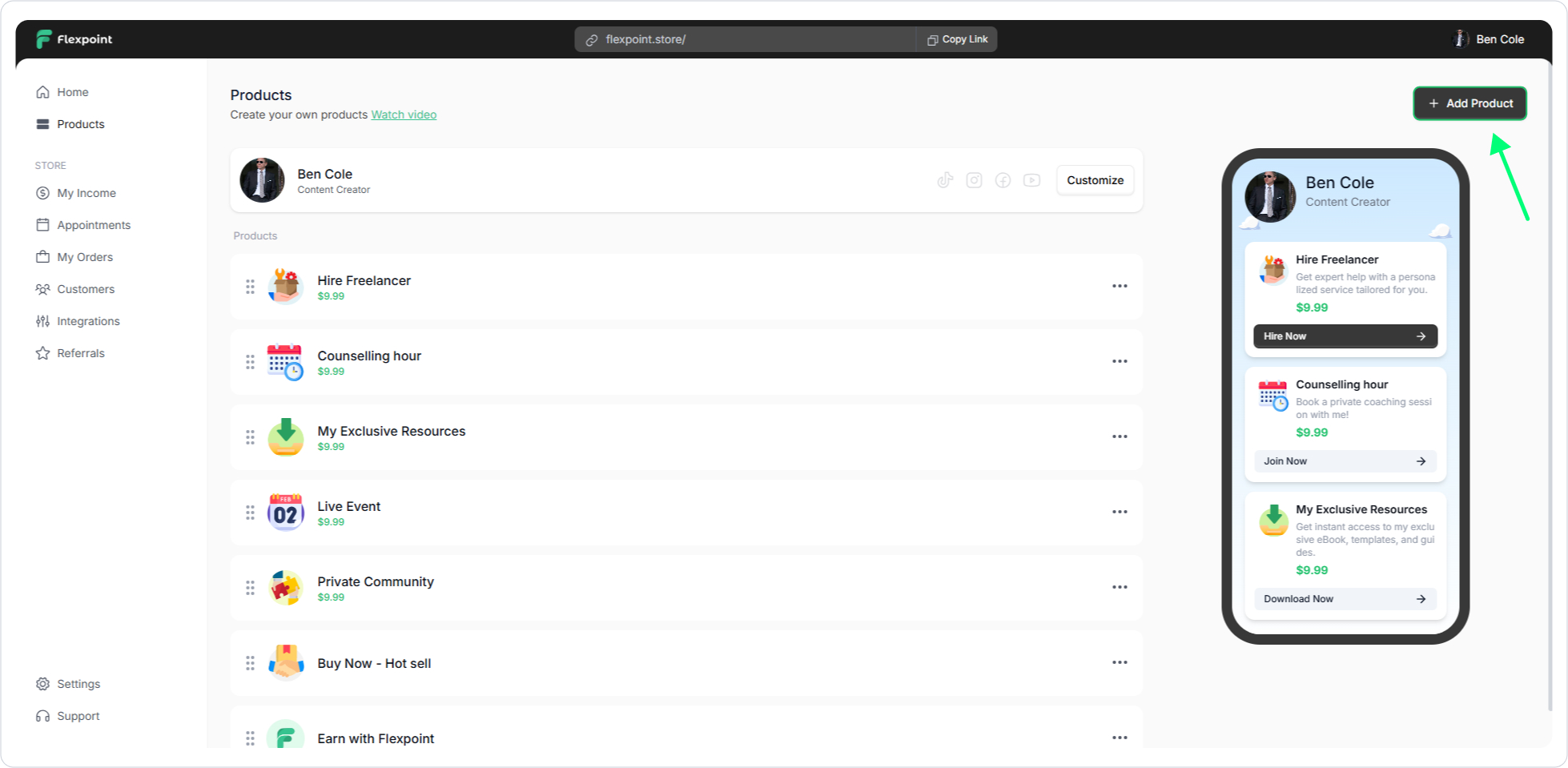
Task: Click the YouTube social icon
Action: (1031, 180)
